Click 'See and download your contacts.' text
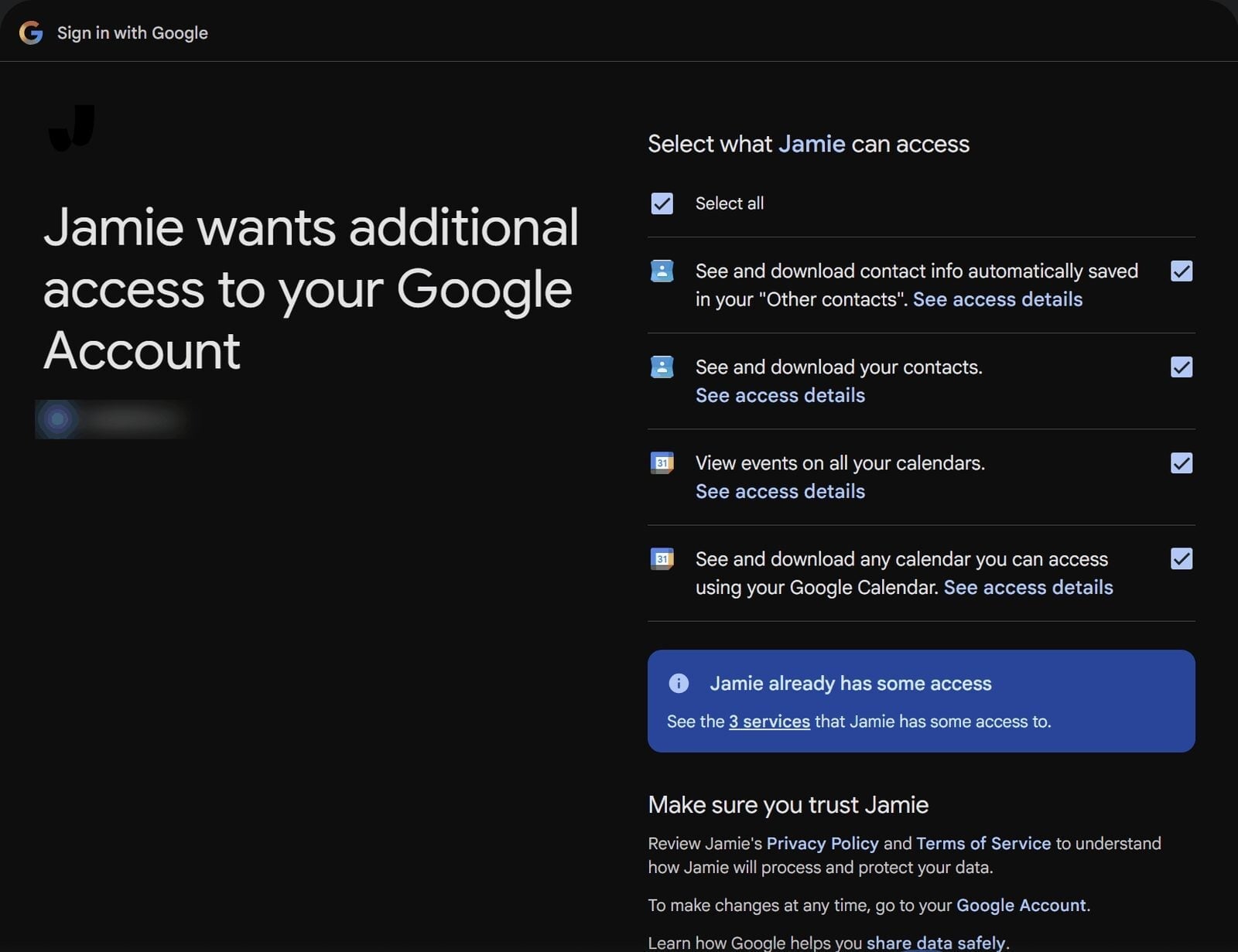Screen dimensions: 1238x952 point(839,367)
